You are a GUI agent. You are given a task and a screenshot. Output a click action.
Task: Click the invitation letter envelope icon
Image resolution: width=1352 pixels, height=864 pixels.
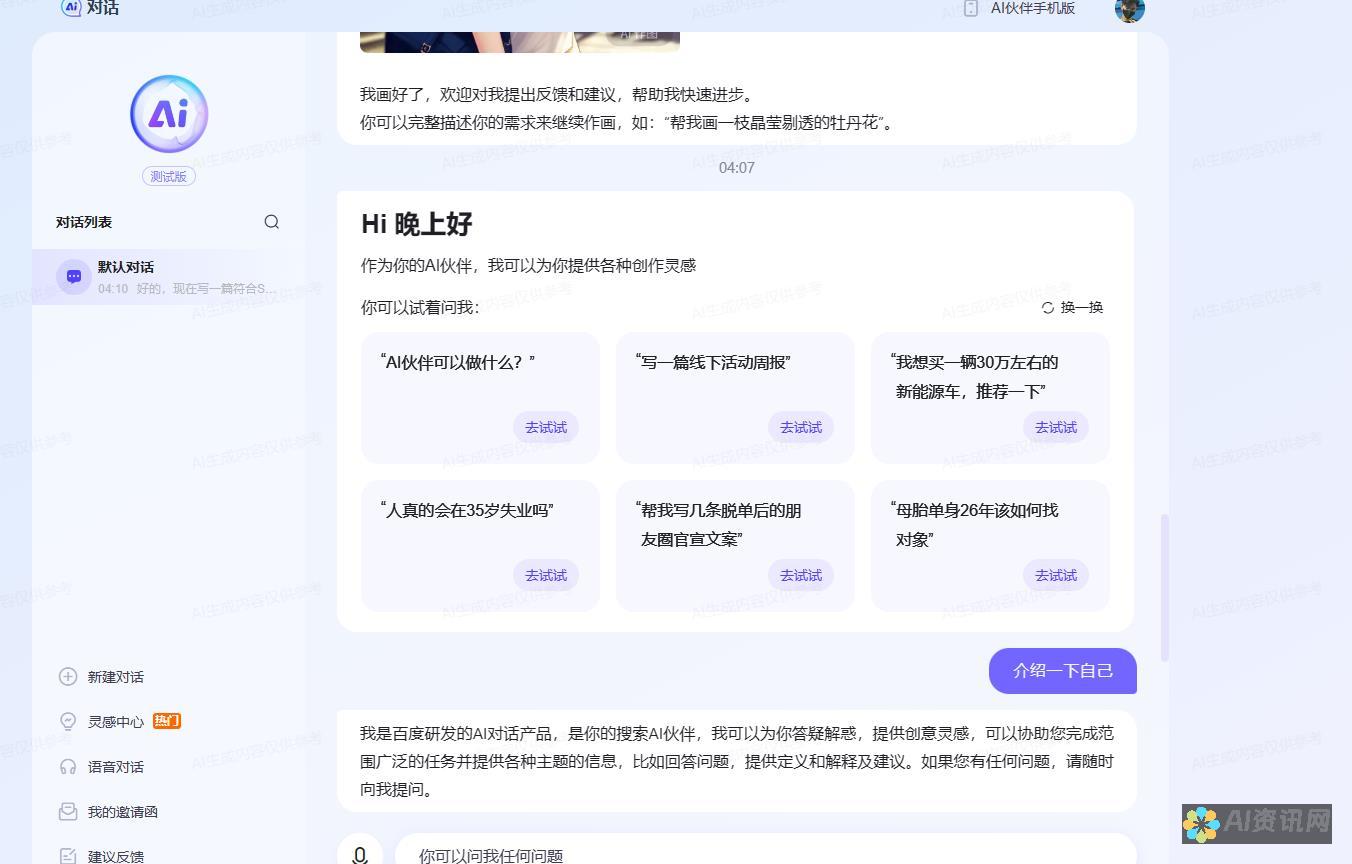click(x=68, y=812)
